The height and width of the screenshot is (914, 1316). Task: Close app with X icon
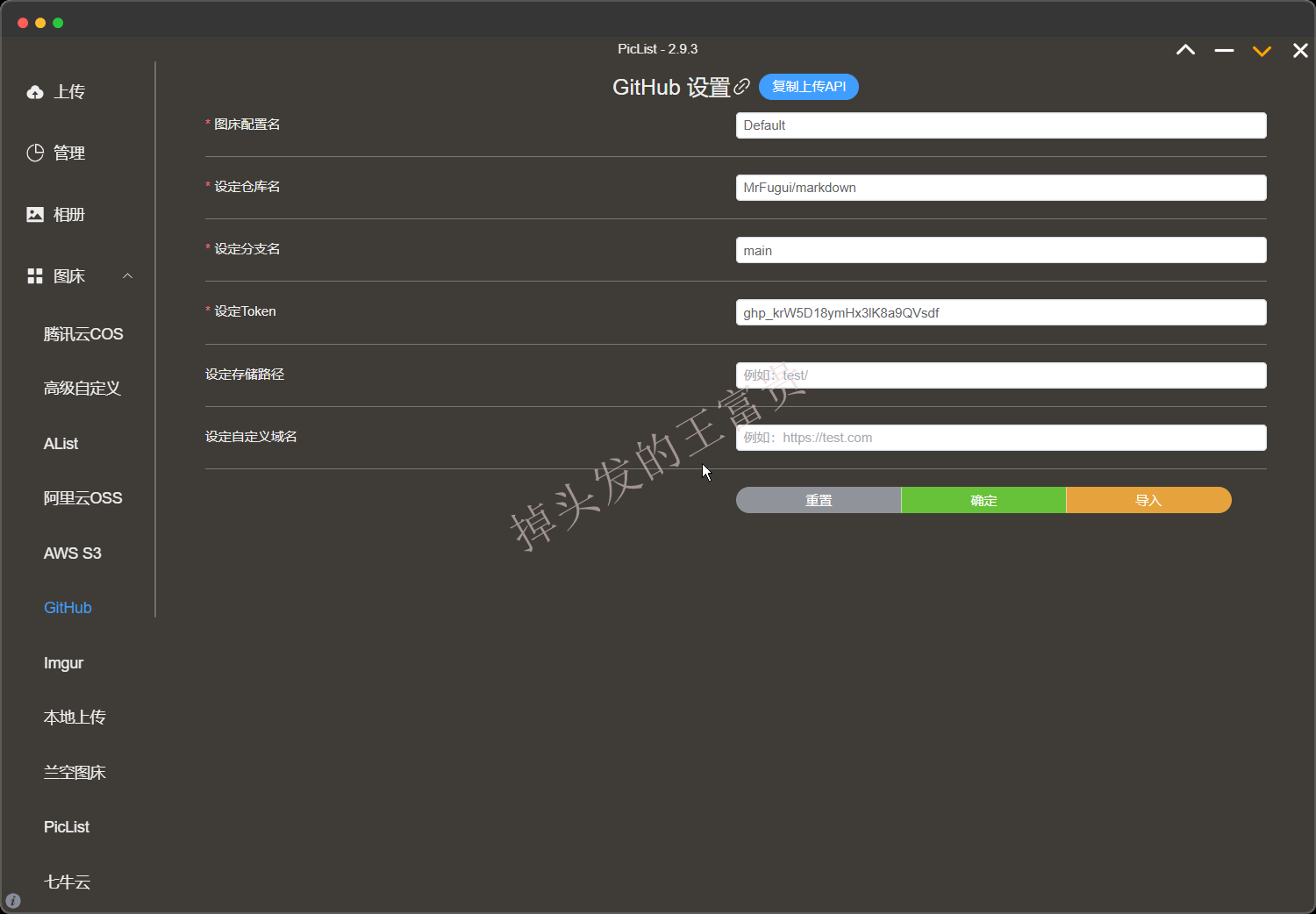pyautogui.click(x=1300, y=51)
